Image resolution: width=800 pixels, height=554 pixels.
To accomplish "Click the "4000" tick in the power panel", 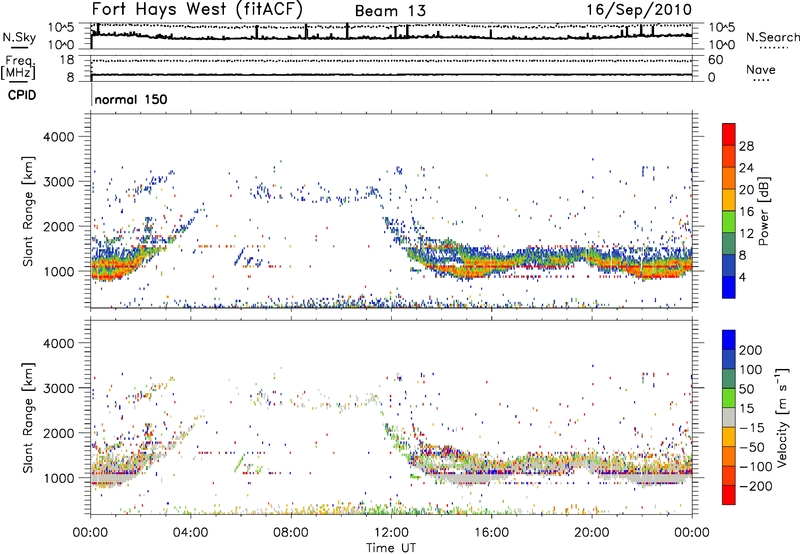I will click(59, 137).
